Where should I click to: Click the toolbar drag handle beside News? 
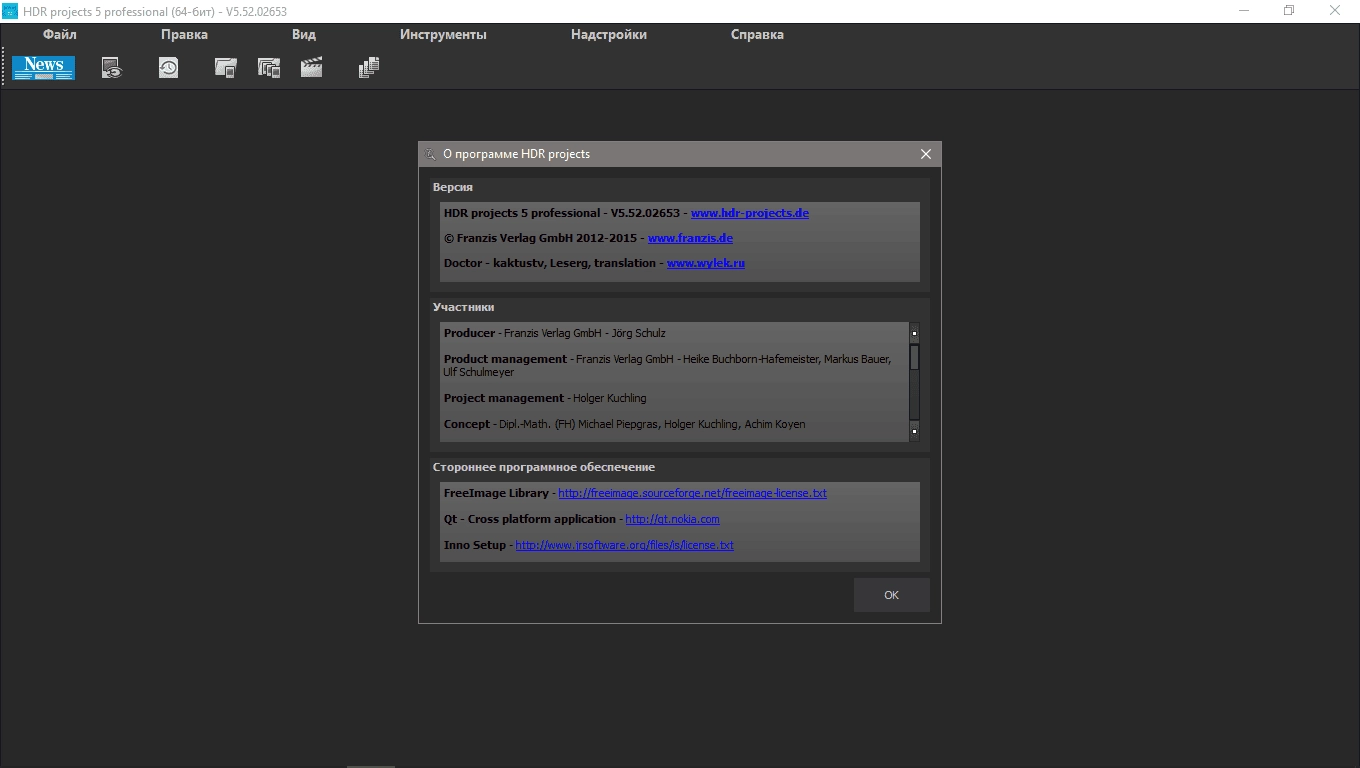coord(4,68)
